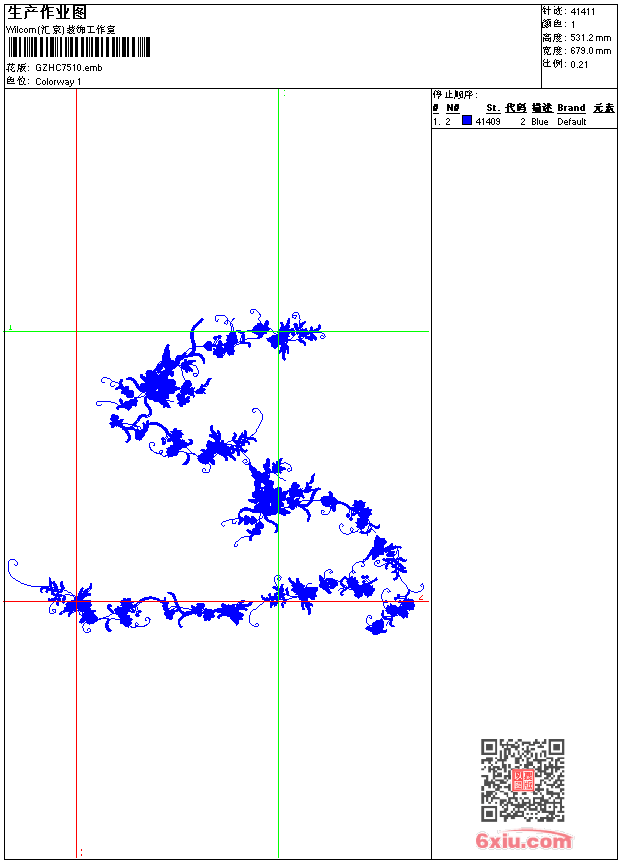The image size is (620, 860).
Task: Click the blue thread color swatch
Action: 467,121
